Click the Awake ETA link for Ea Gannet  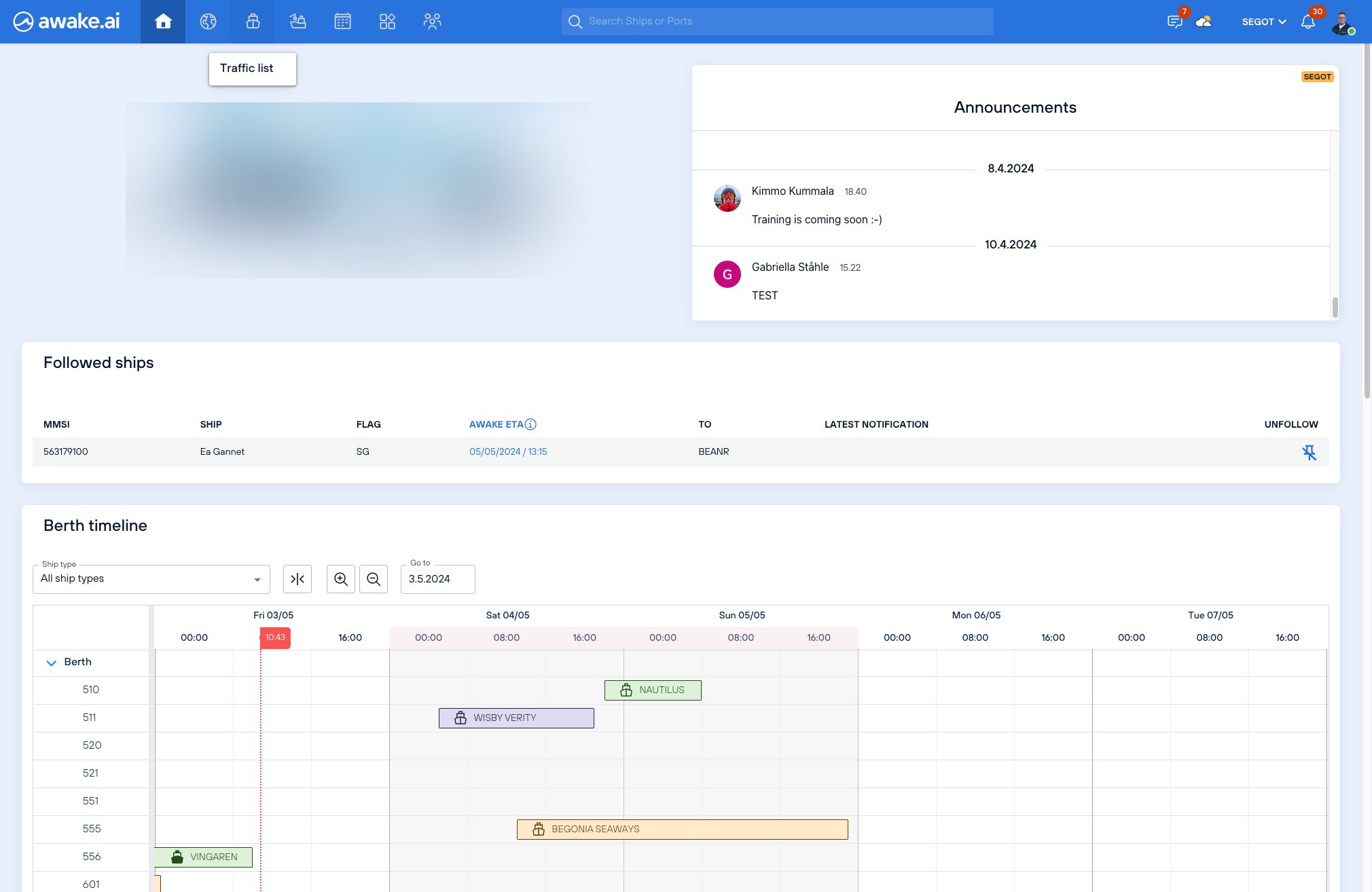pos(508,452)
